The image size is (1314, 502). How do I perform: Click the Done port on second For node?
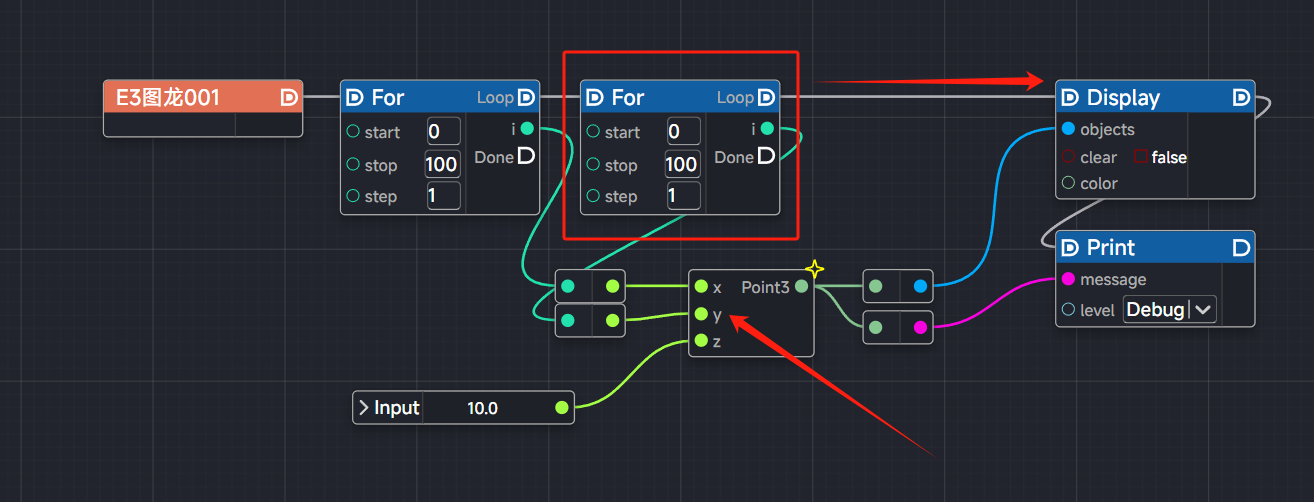pos(766,156)
